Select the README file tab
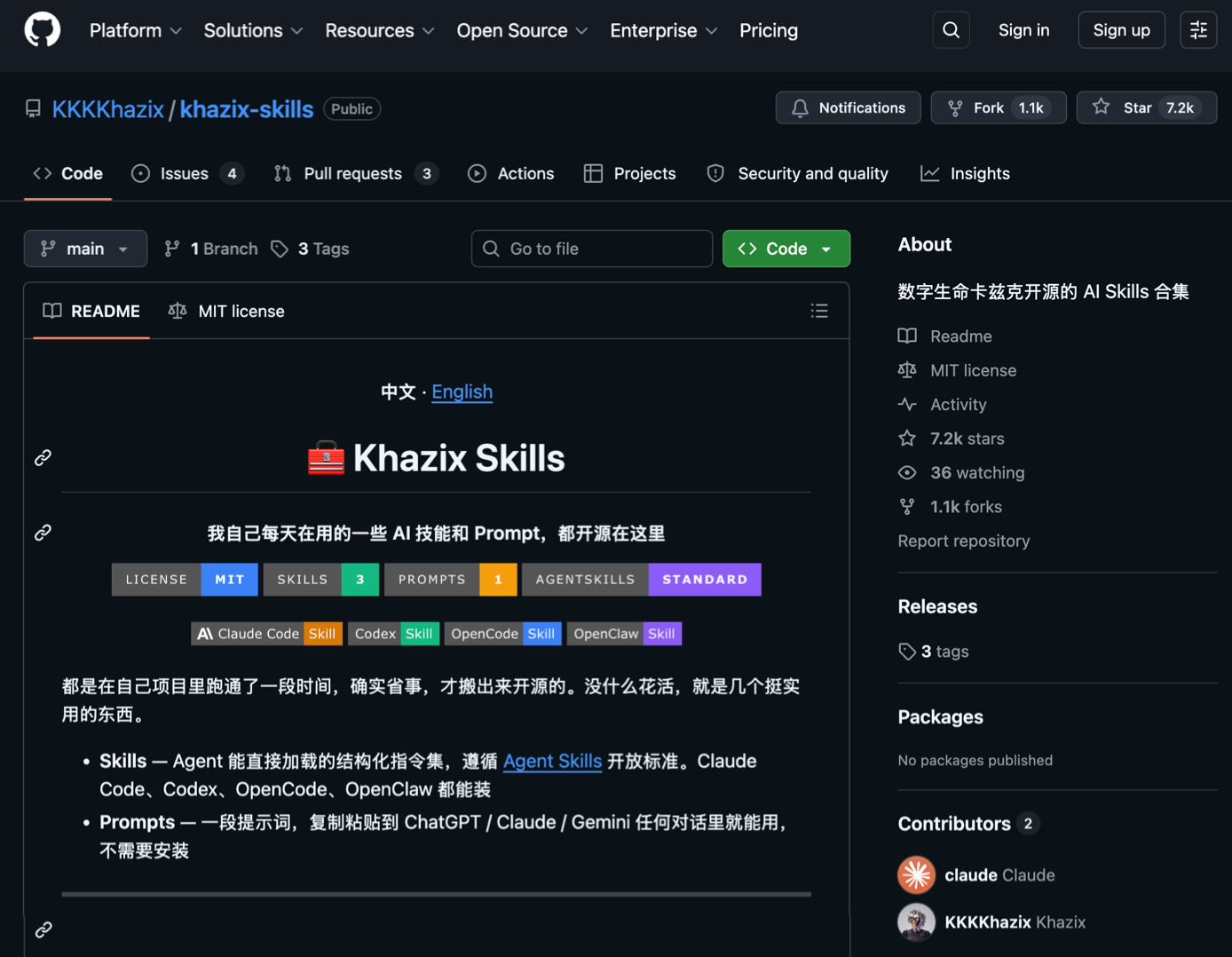The height and width of the screenshot is (957, 1232). pyautogui.click(x=91, y=312)
